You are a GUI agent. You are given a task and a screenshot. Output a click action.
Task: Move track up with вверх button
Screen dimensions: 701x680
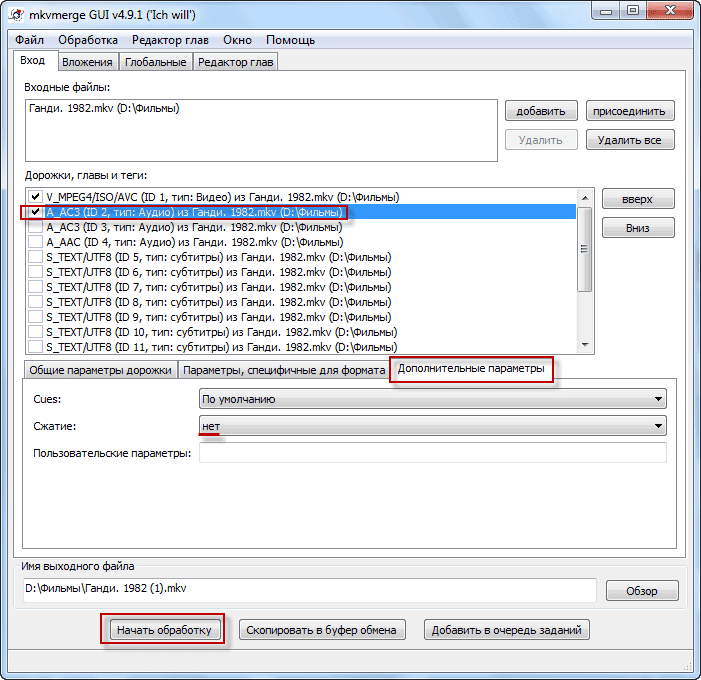coord(638,199)
